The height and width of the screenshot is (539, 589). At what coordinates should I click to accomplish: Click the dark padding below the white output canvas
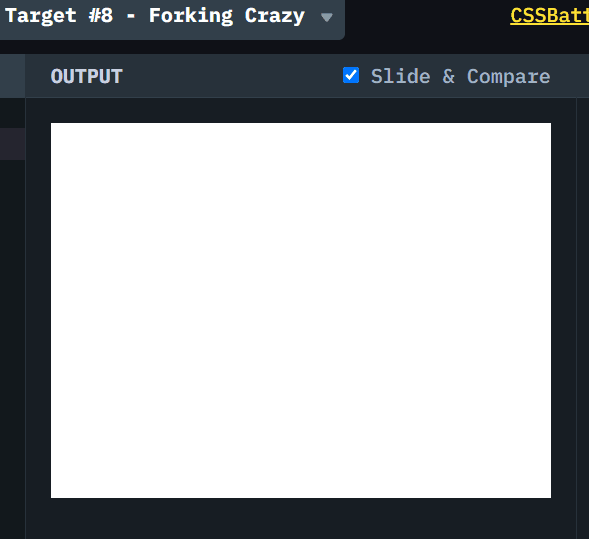301,518
